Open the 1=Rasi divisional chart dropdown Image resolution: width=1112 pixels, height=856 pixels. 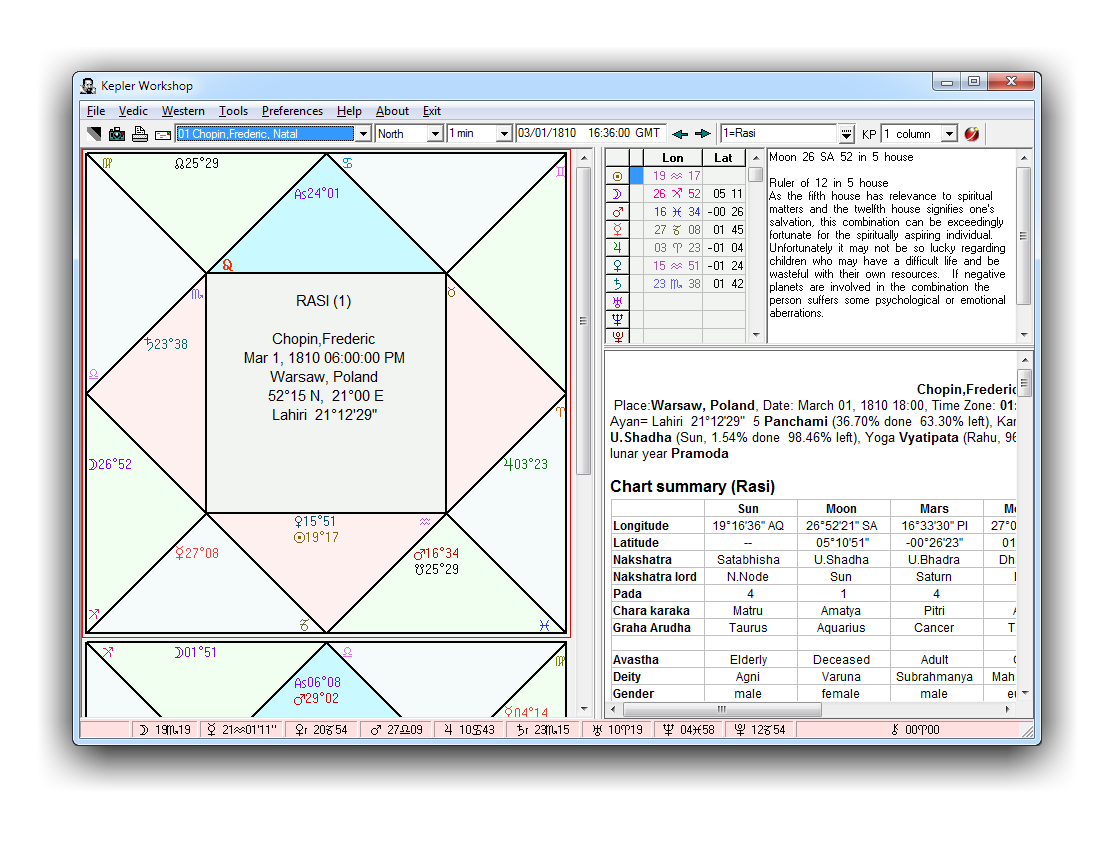[846, 133]
